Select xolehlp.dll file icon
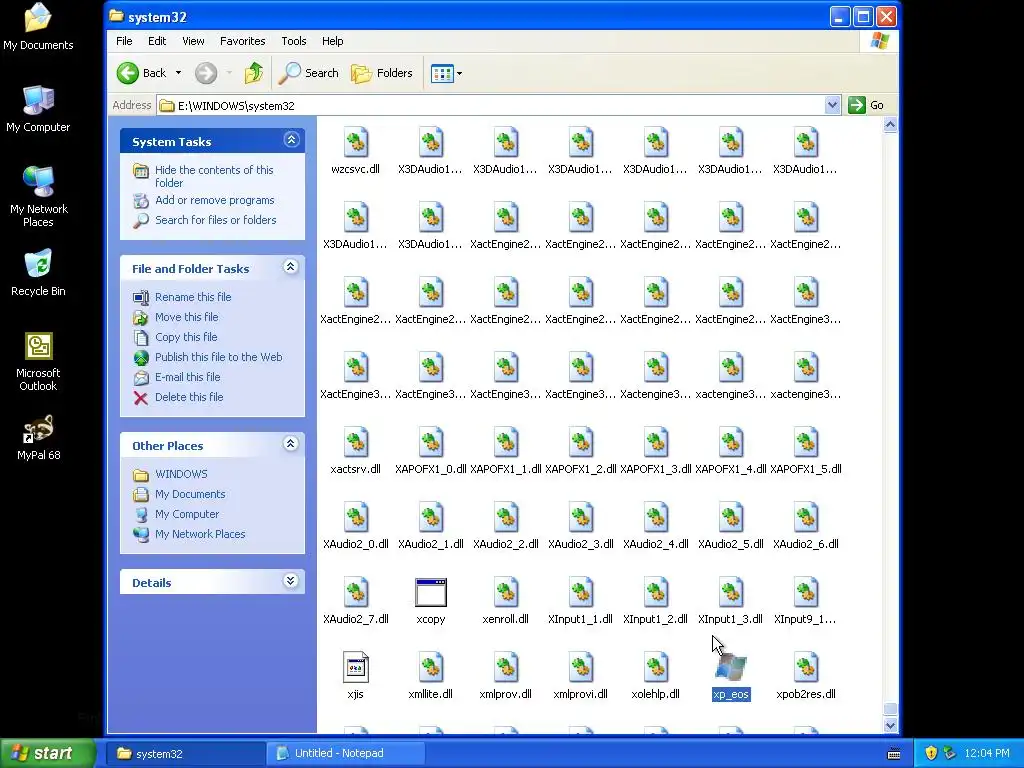1024x768 pixels. (656, 667)
